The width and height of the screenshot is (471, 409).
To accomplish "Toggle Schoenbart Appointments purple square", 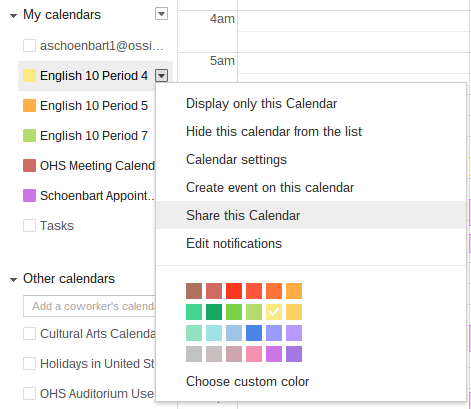I will tap(29, 195).
